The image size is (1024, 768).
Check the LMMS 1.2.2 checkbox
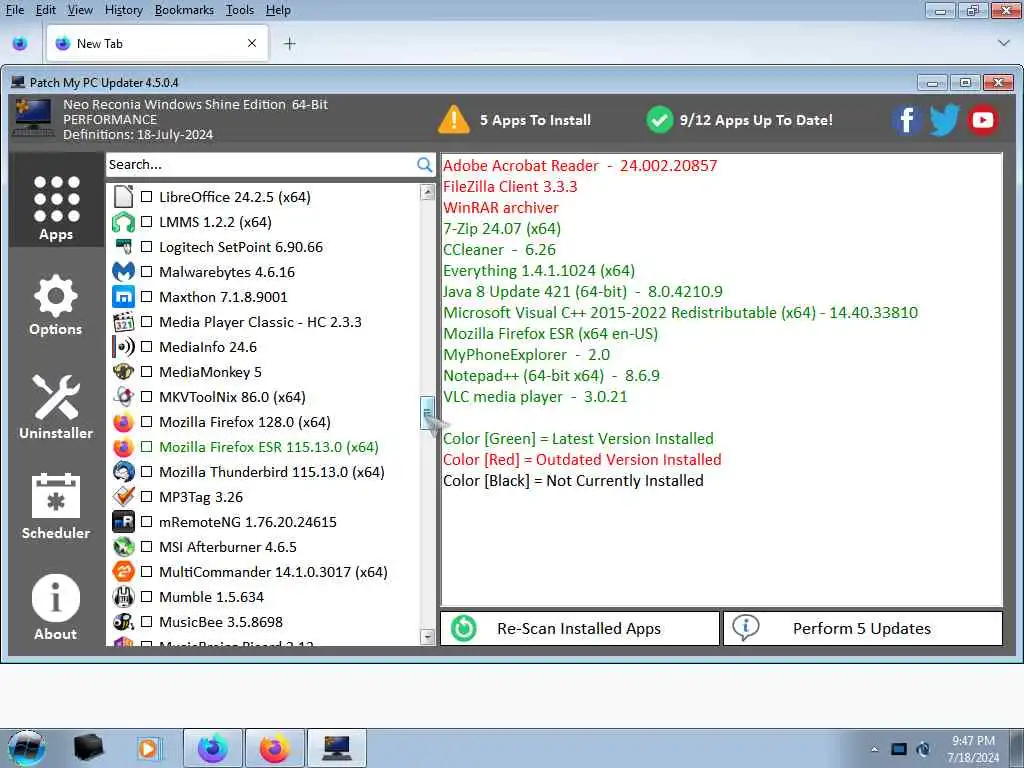click(147, 222)
